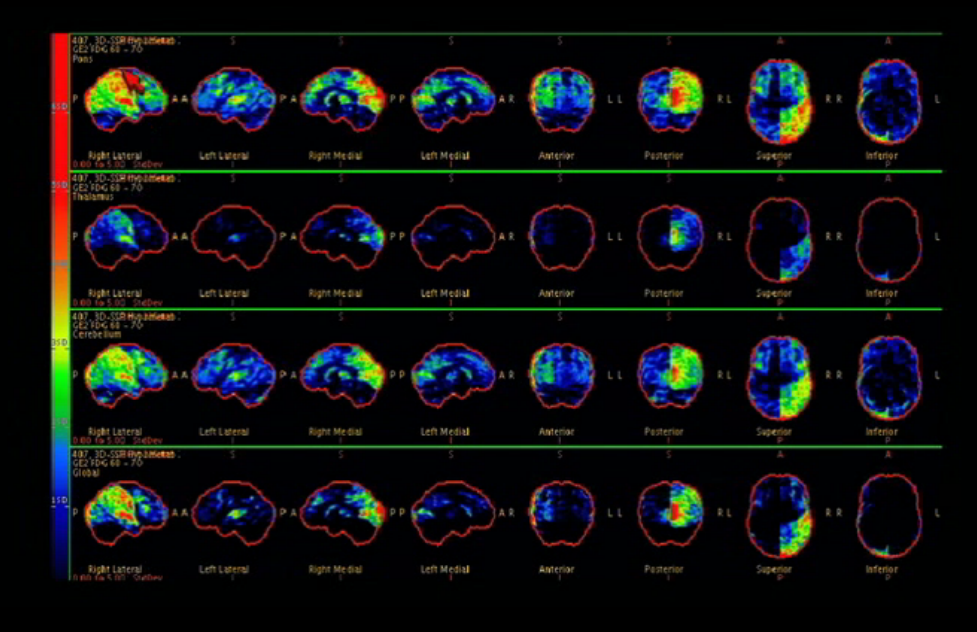Open the Left Lateral projection in the Thalamus row
Image resolution: width=977 pixels, height=632 pixels.
pos(232,235)
